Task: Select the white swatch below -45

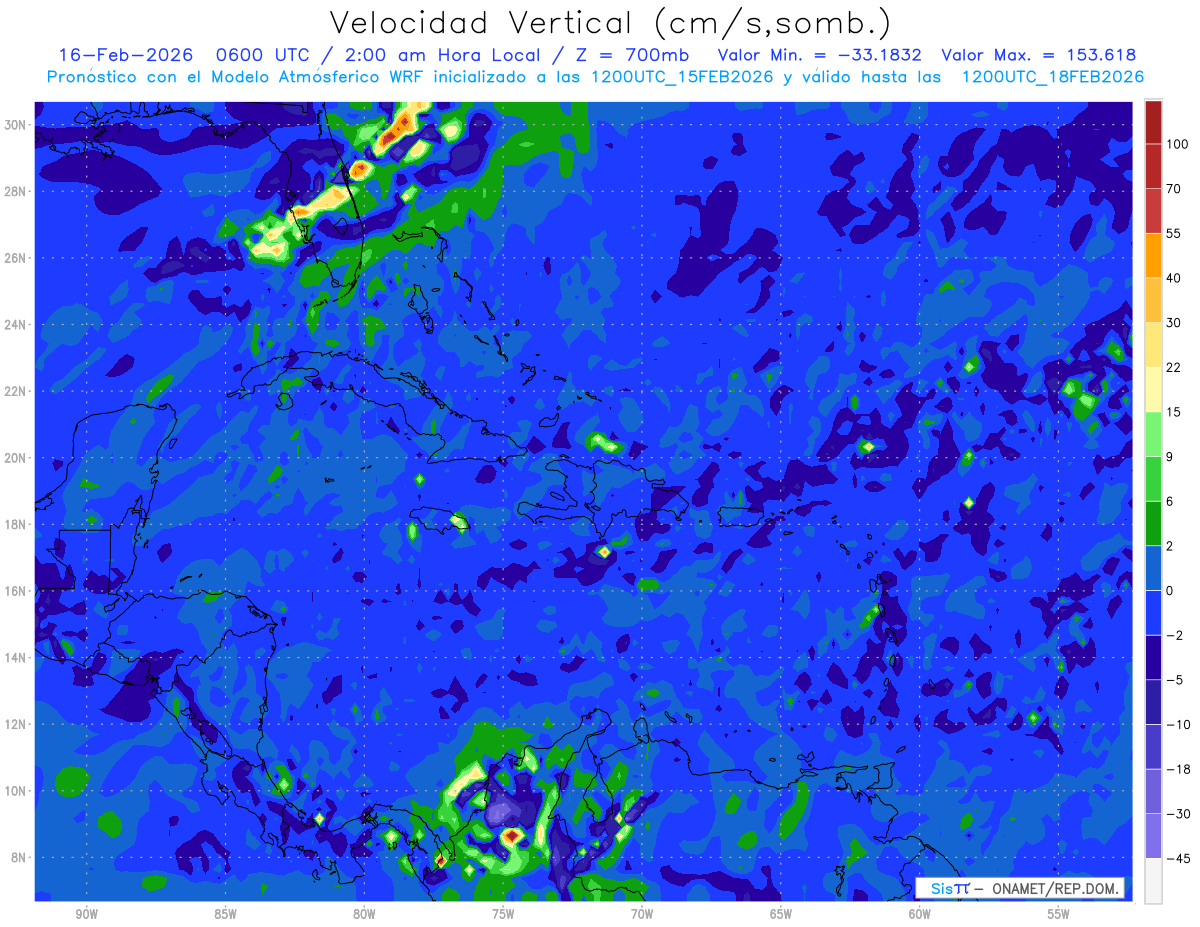Action: [1153, 880]
